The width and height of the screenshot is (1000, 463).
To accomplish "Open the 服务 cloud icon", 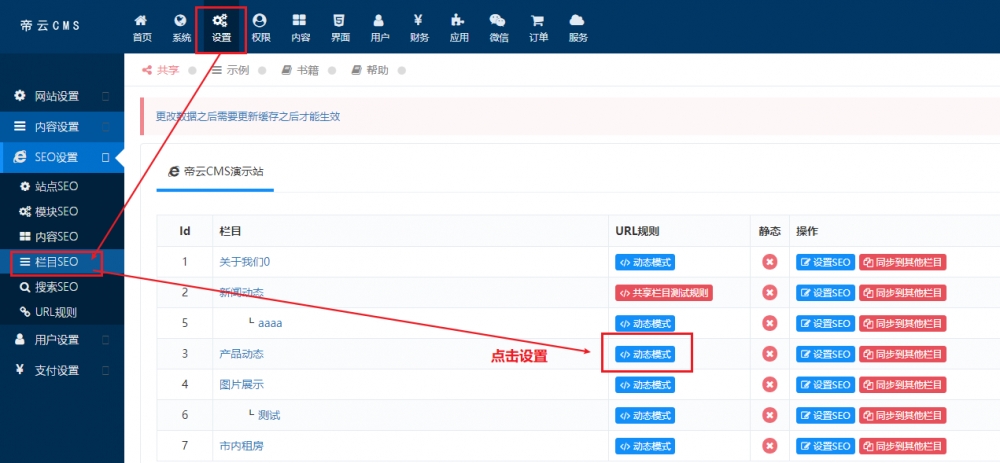I will pyautogui.click(x=577, y=27).
